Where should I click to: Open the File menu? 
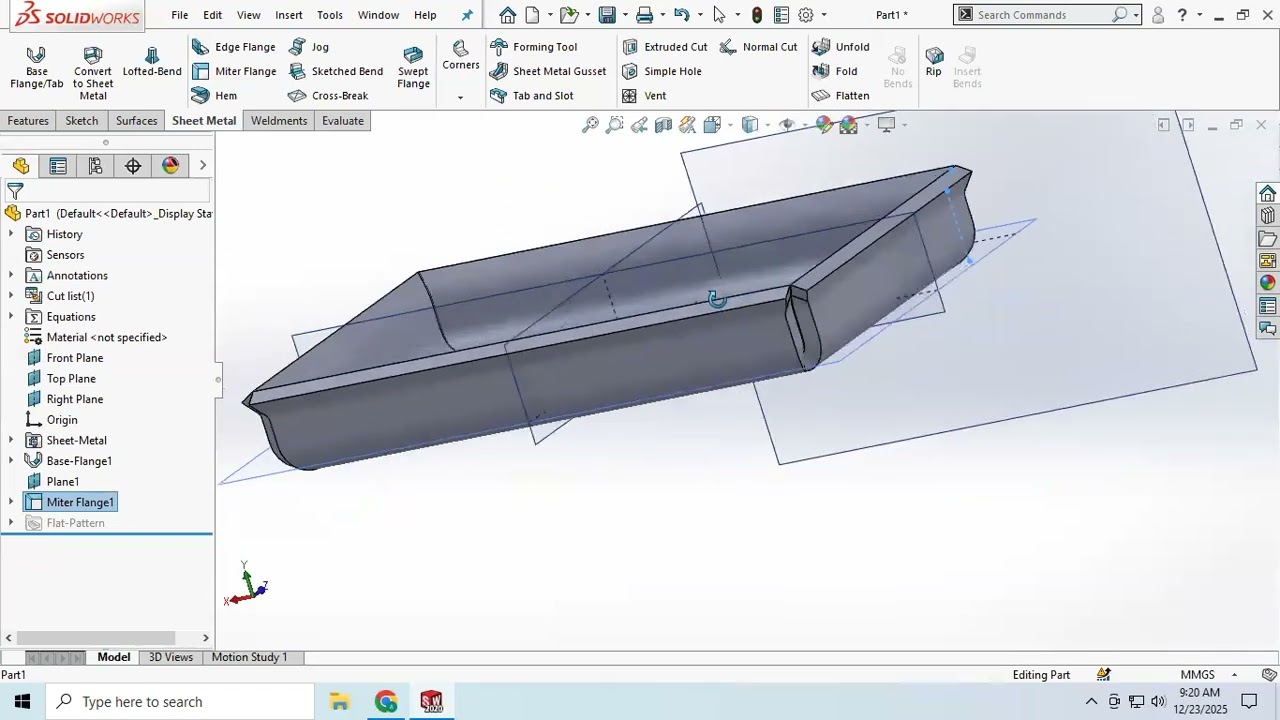coord(180,15)
